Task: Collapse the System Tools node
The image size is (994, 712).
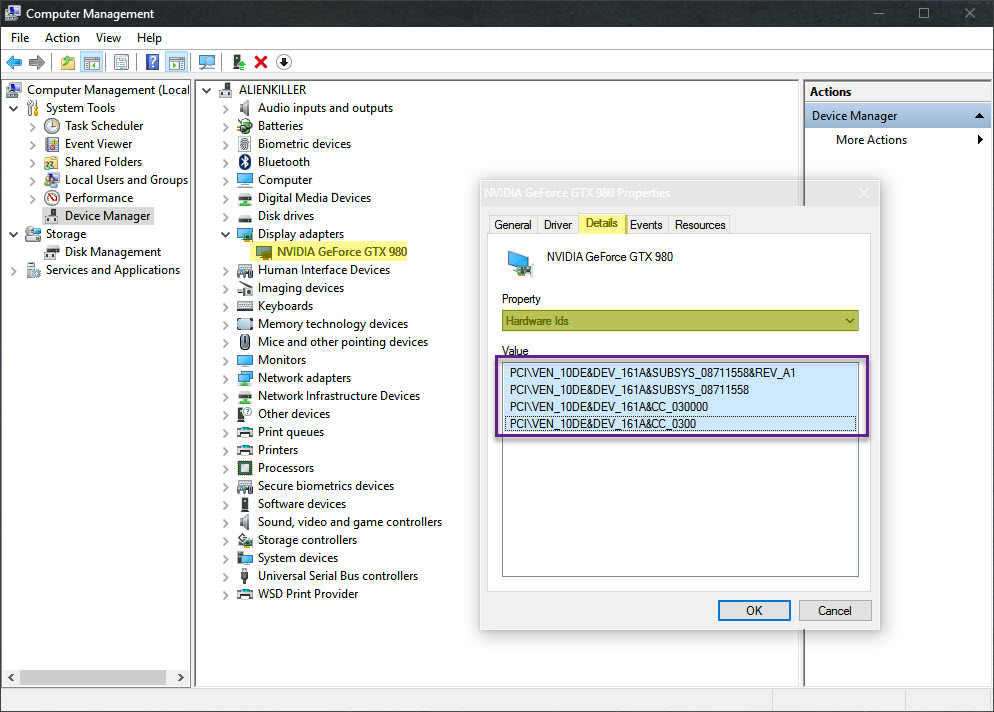Action: click(x=14, y=108)
